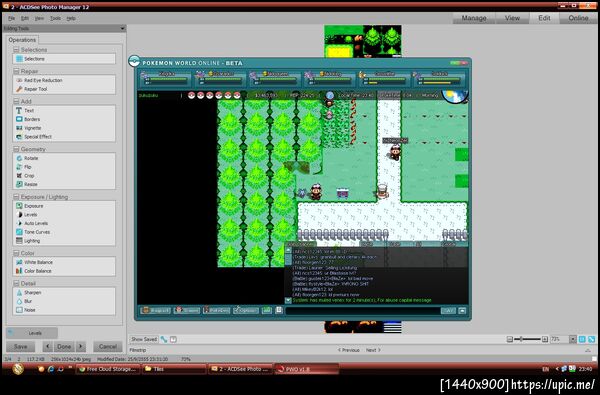Open the zoom percentage dropdown

coord(573,339)
